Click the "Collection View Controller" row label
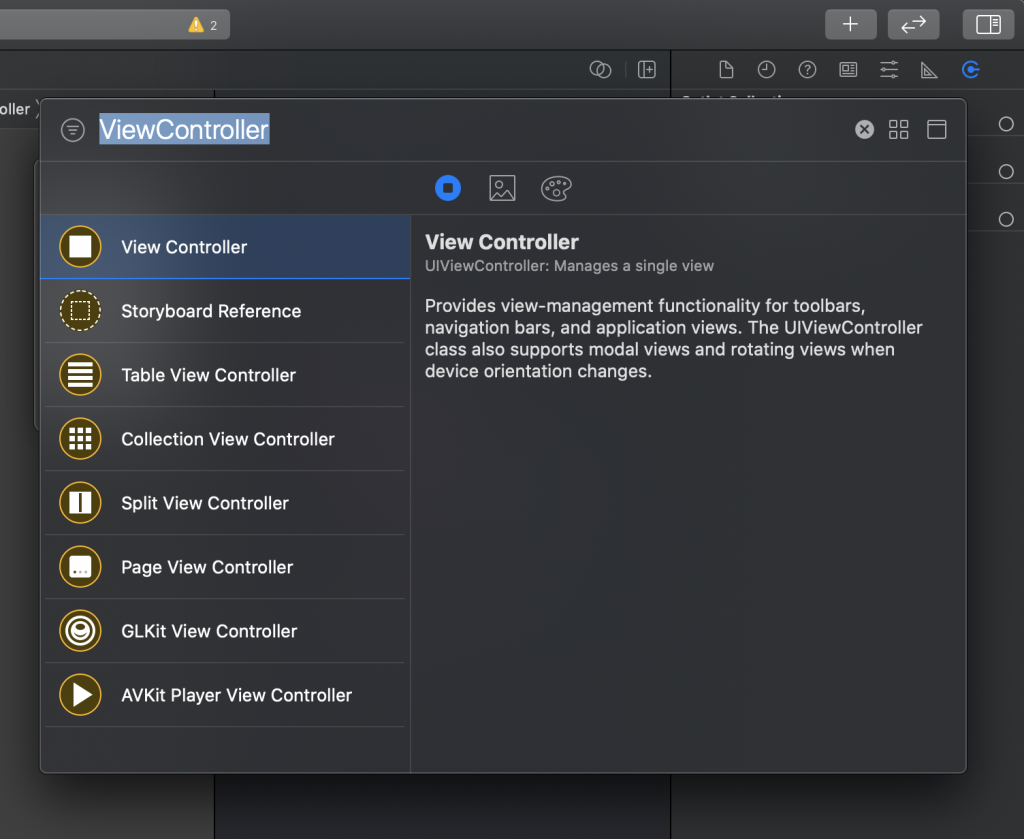 click(228, 439)
